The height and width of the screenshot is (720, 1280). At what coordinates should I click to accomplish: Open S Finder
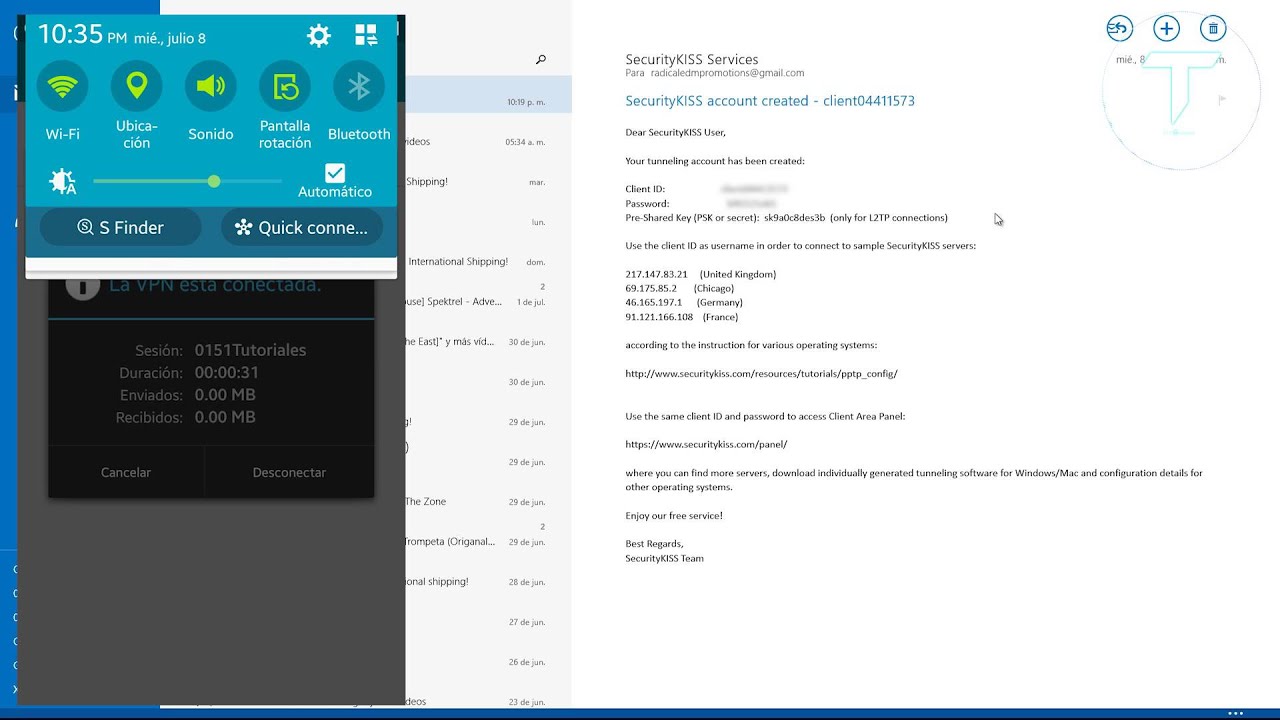coord(121,227)
